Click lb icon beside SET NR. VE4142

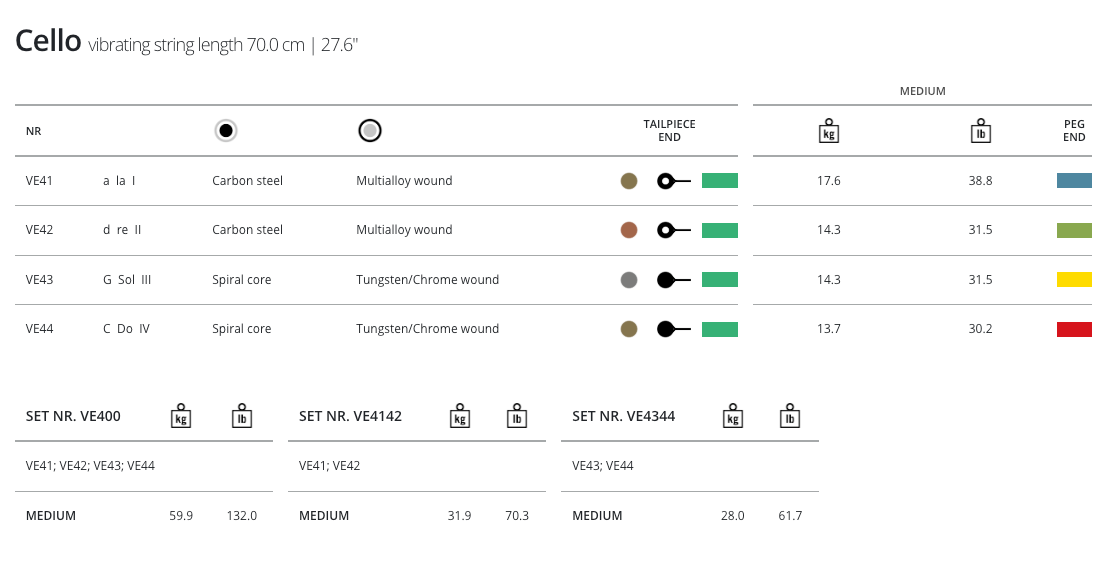517,416
